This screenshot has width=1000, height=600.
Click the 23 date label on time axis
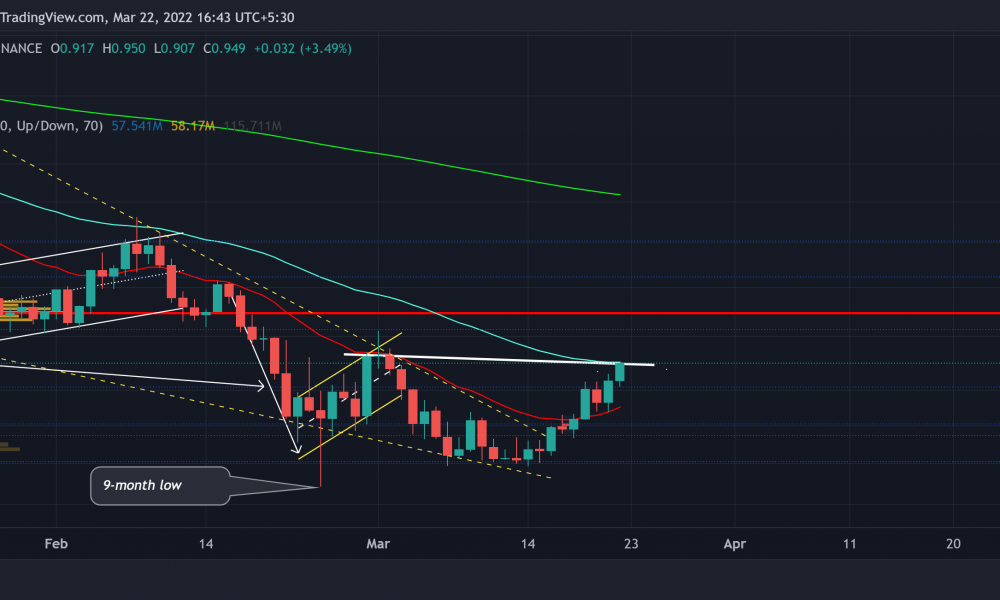(x=631, y=544)
